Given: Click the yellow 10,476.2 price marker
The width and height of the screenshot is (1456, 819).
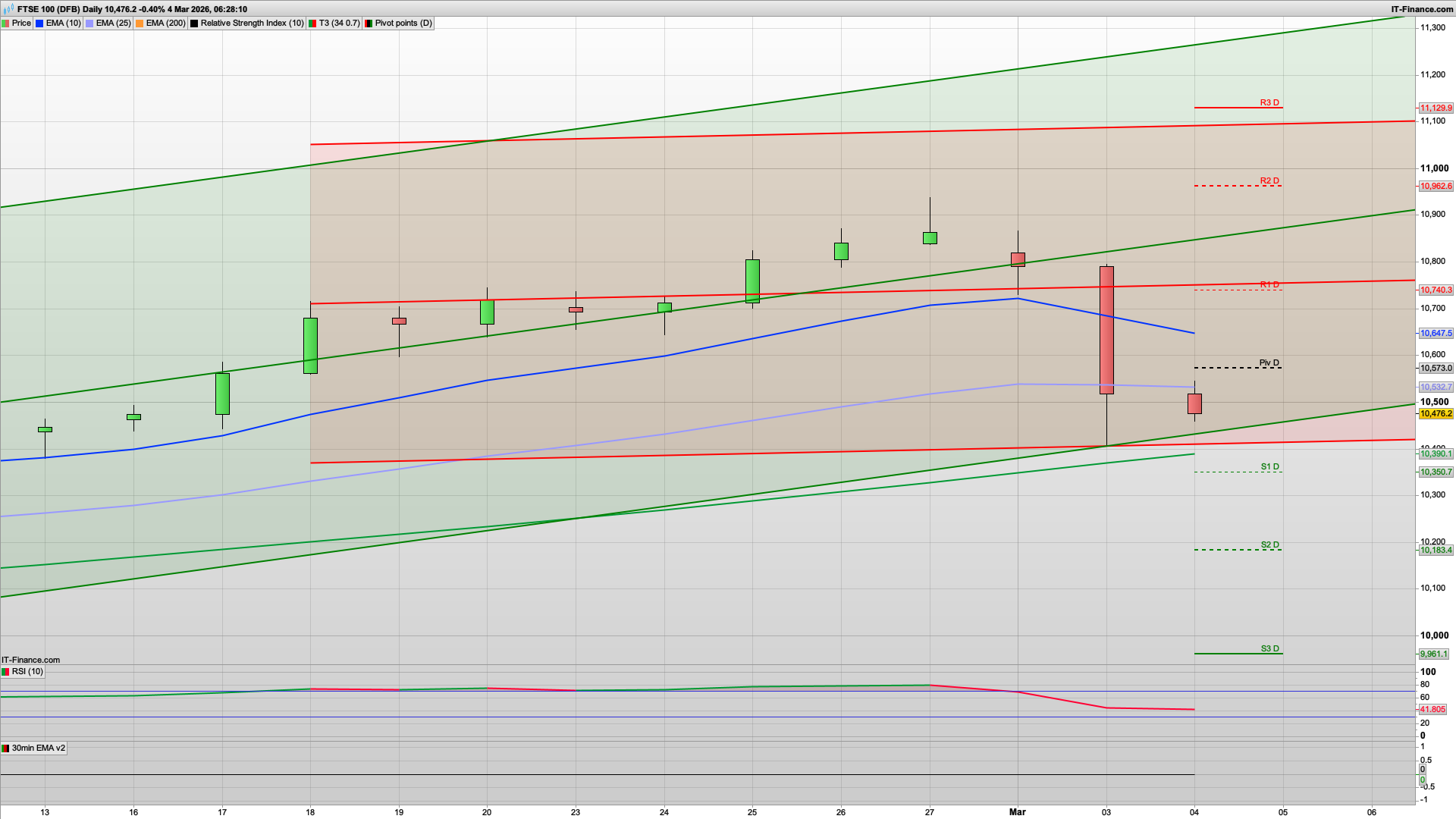Looking at the screenshot, I should coord(1437,415).
